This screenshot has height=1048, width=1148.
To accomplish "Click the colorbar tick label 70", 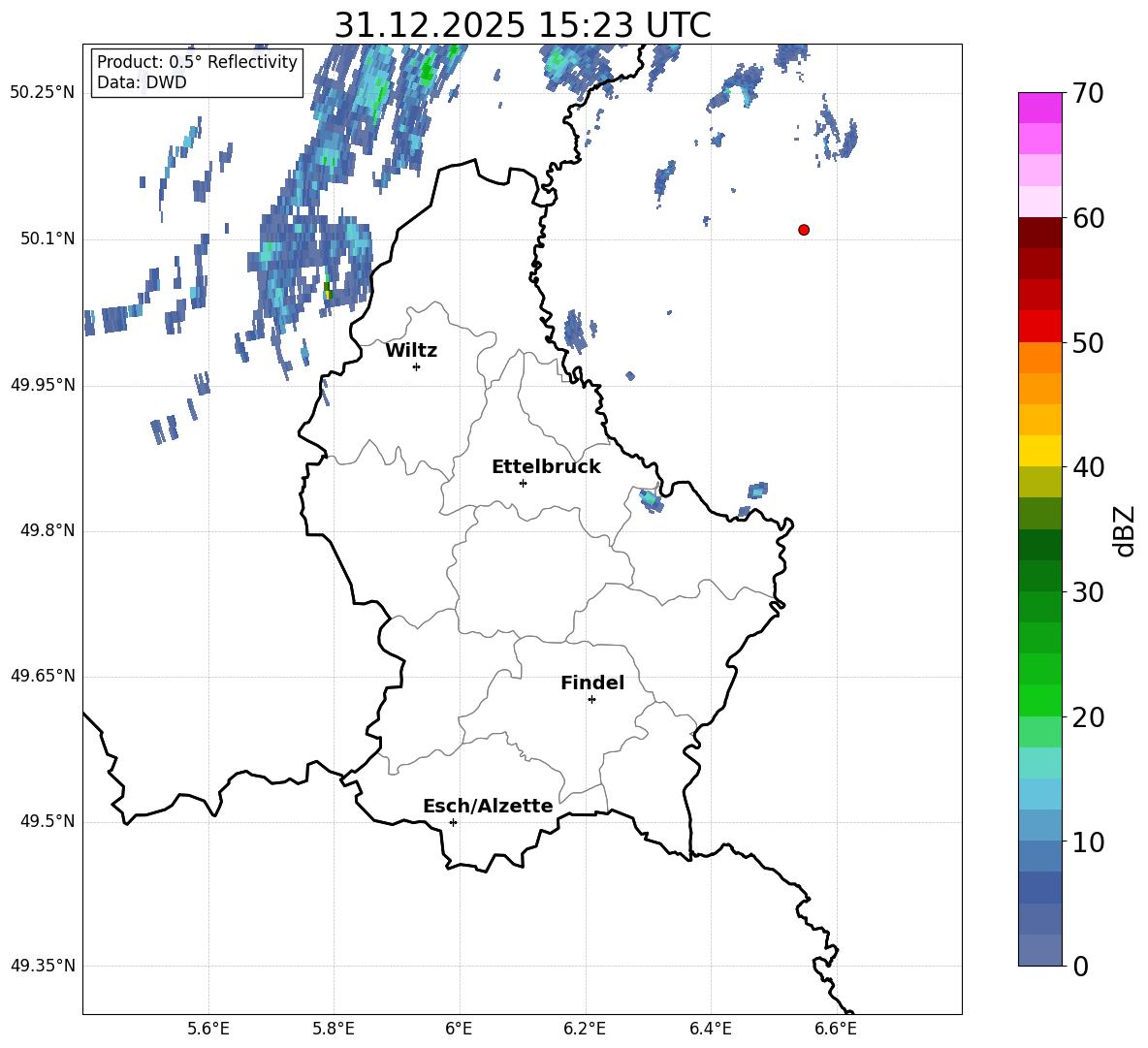I will point(1088,93).
